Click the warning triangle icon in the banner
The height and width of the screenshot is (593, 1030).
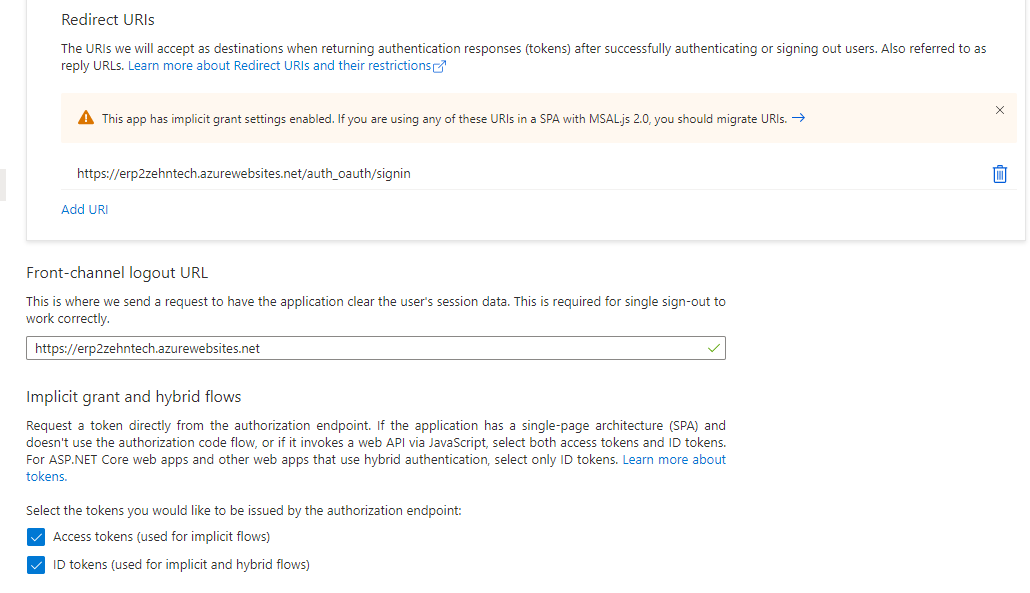[85, 117]
